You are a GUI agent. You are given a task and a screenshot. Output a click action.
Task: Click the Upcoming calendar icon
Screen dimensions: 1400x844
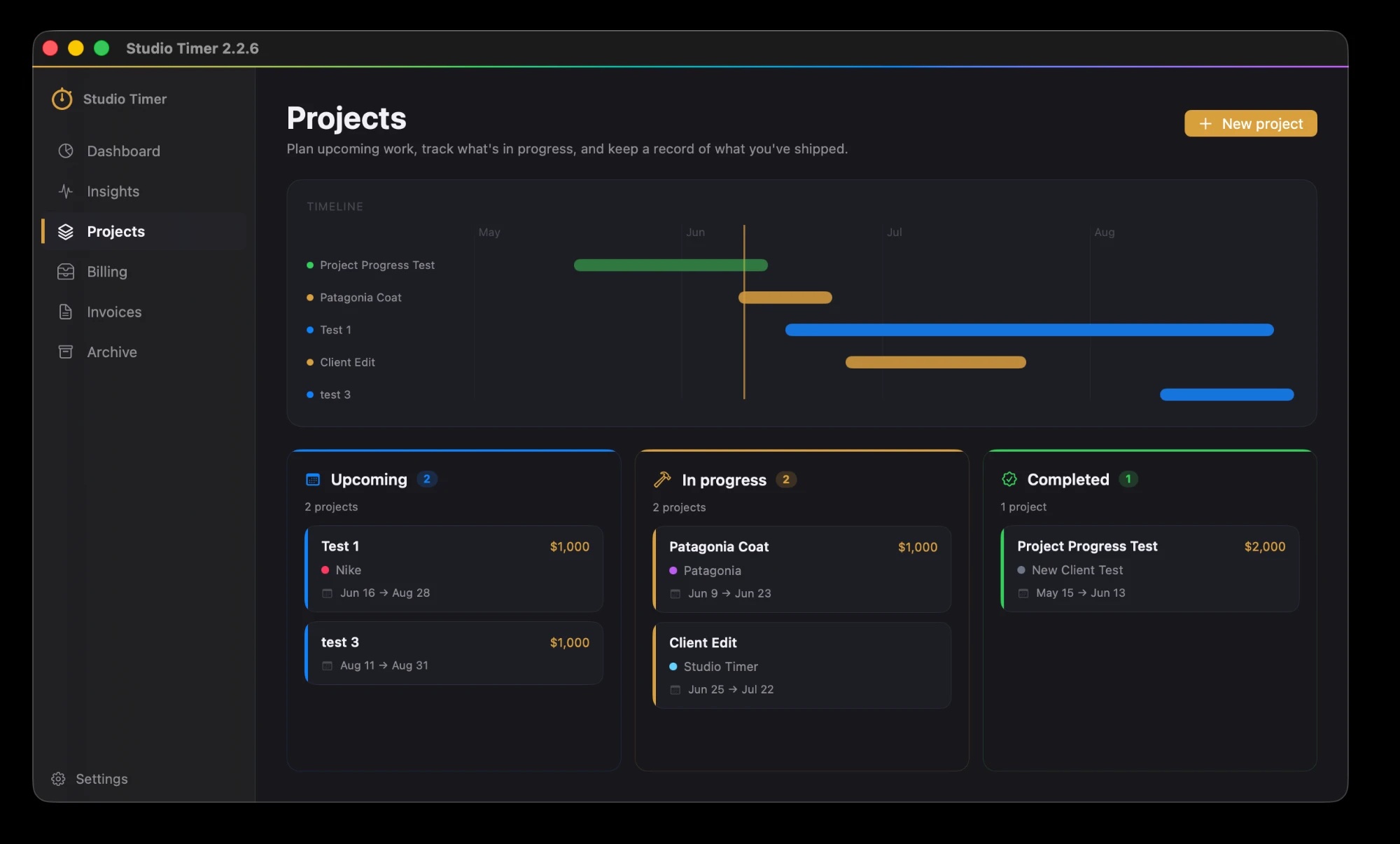point(313,480)
